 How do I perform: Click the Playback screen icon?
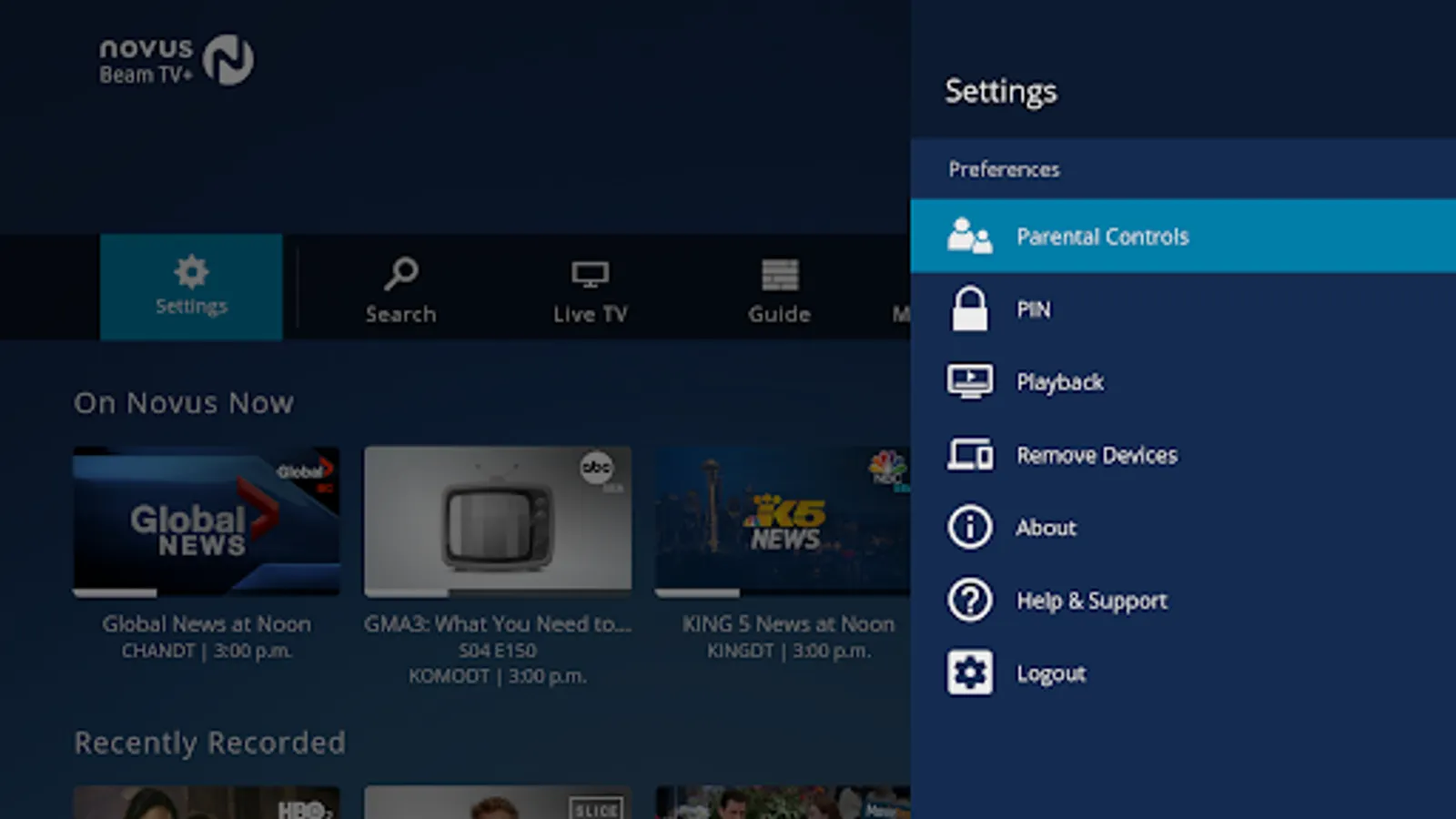(969, 381)
